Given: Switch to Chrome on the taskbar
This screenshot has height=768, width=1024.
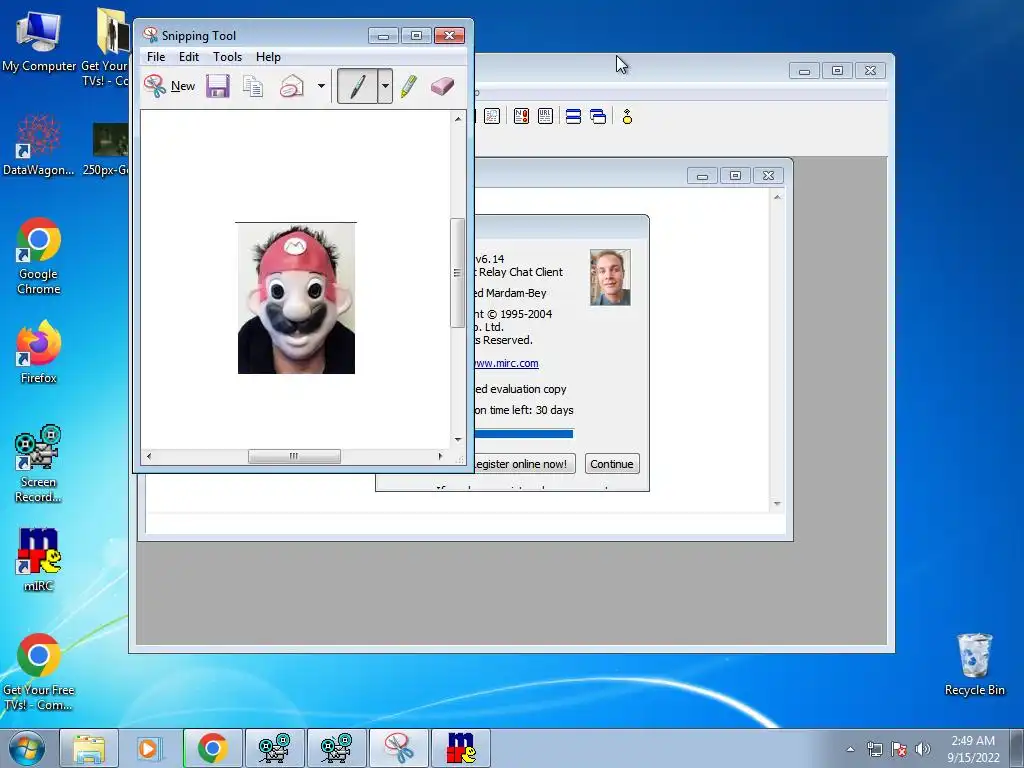Looking at the screenshot, I should coord(212,748).
